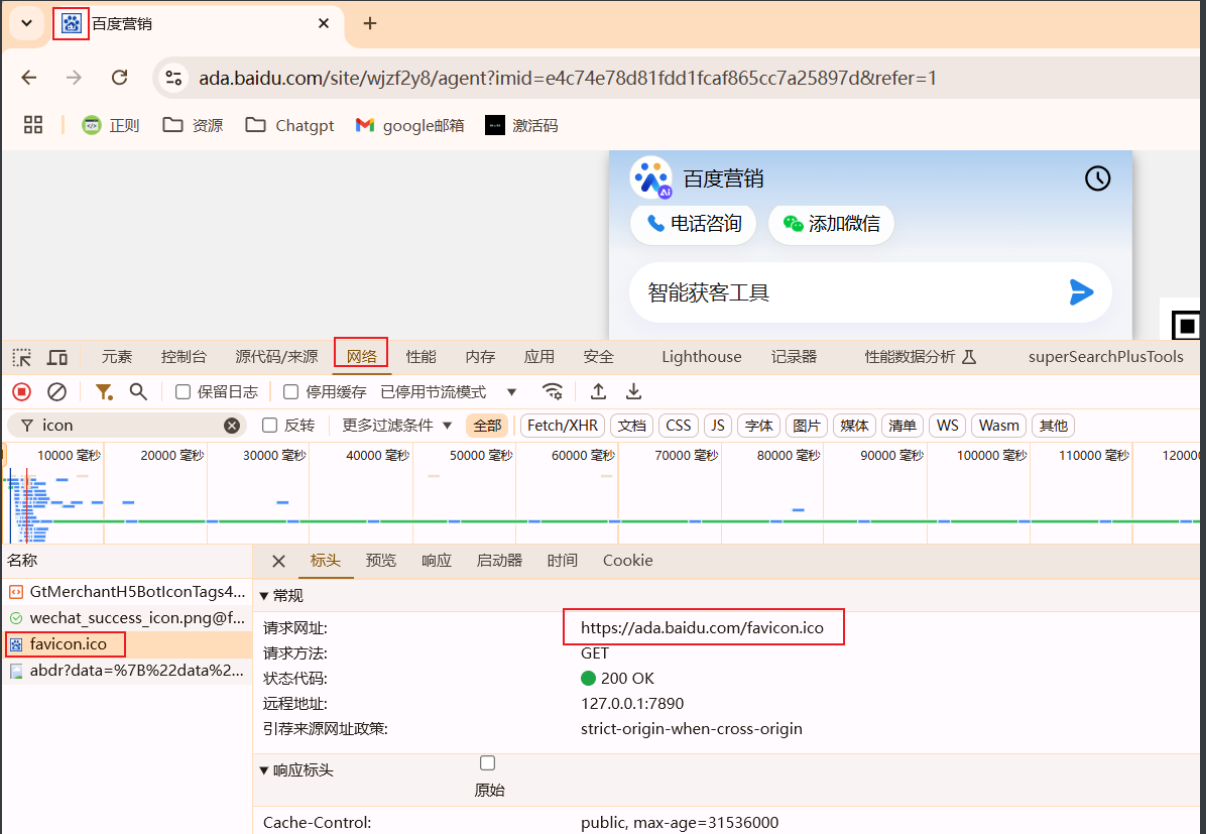Export HAR with the download icon

pos(633,391)
